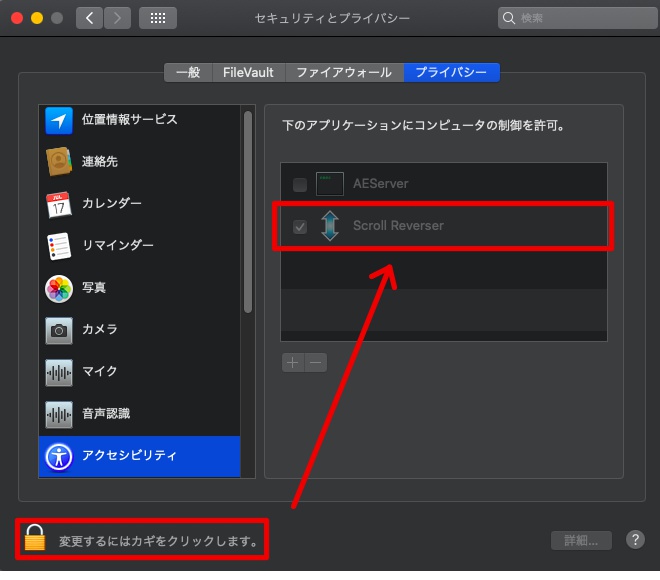
Task: Switch to the FileVault tab
Action: coord(248,72)
